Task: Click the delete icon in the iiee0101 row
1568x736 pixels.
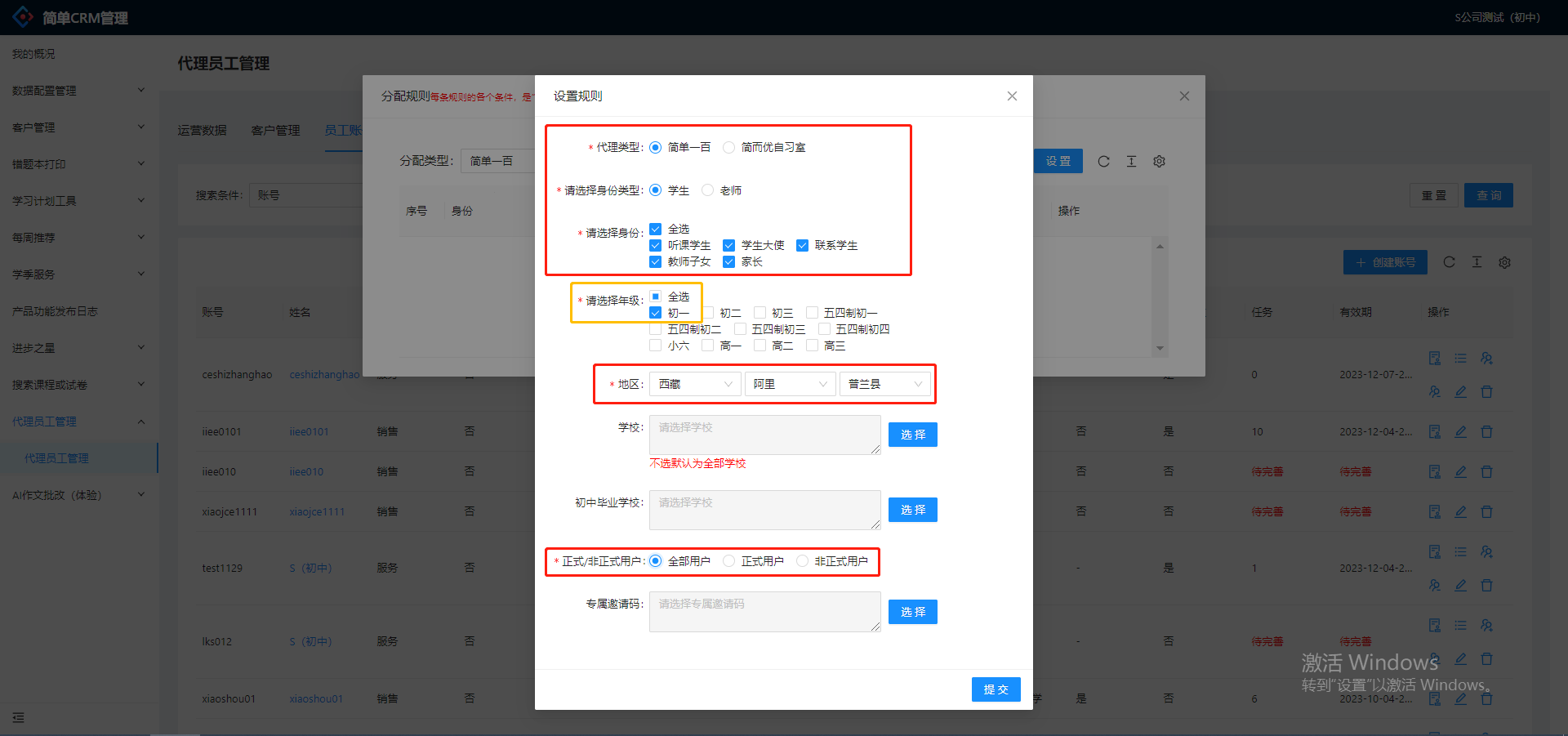Action: [1486, 431]
